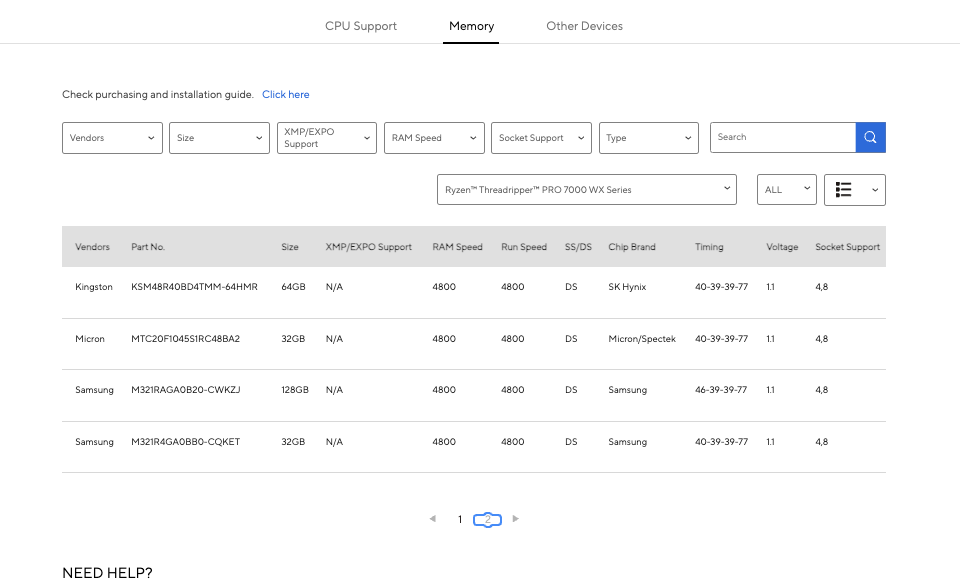The width and height of the screenshot is (960, 584).
Task: Click into the Search text field
Action: click(782, 137)
